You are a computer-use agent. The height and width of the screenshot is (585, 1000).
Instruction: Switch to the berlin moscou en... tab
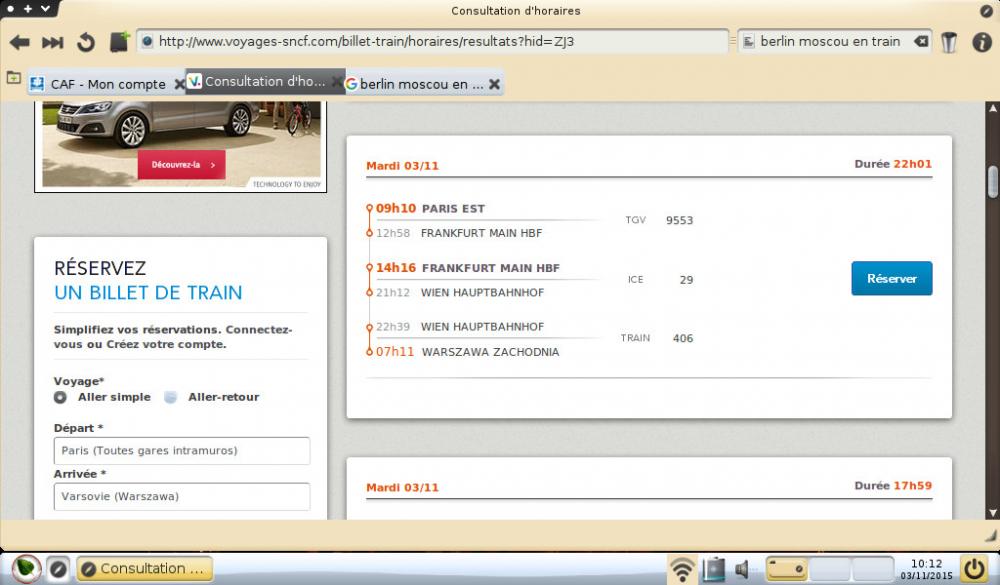click(423, 84)
